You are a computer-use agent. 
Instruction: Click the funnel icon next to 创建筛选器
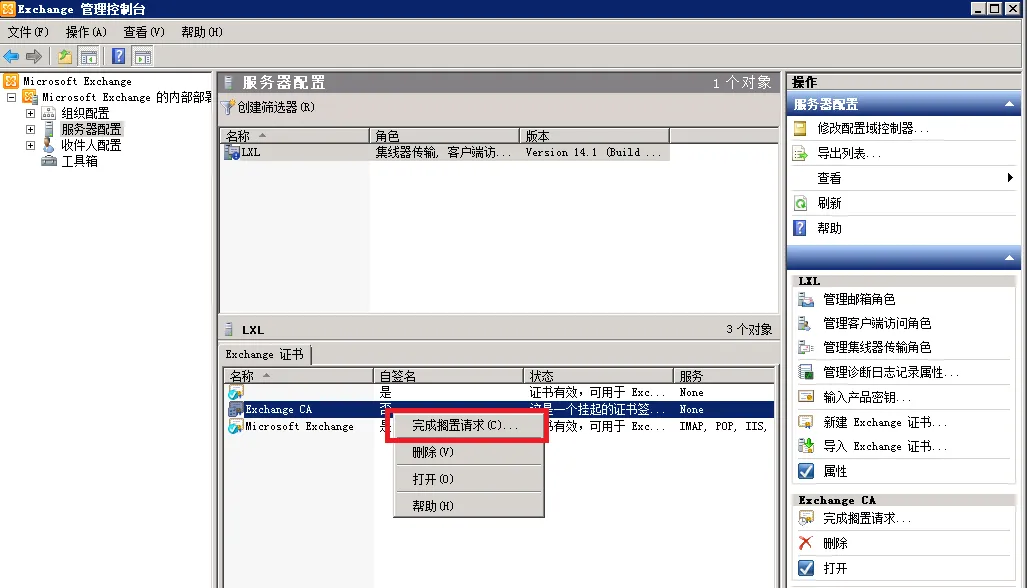(x=227, y=107)
